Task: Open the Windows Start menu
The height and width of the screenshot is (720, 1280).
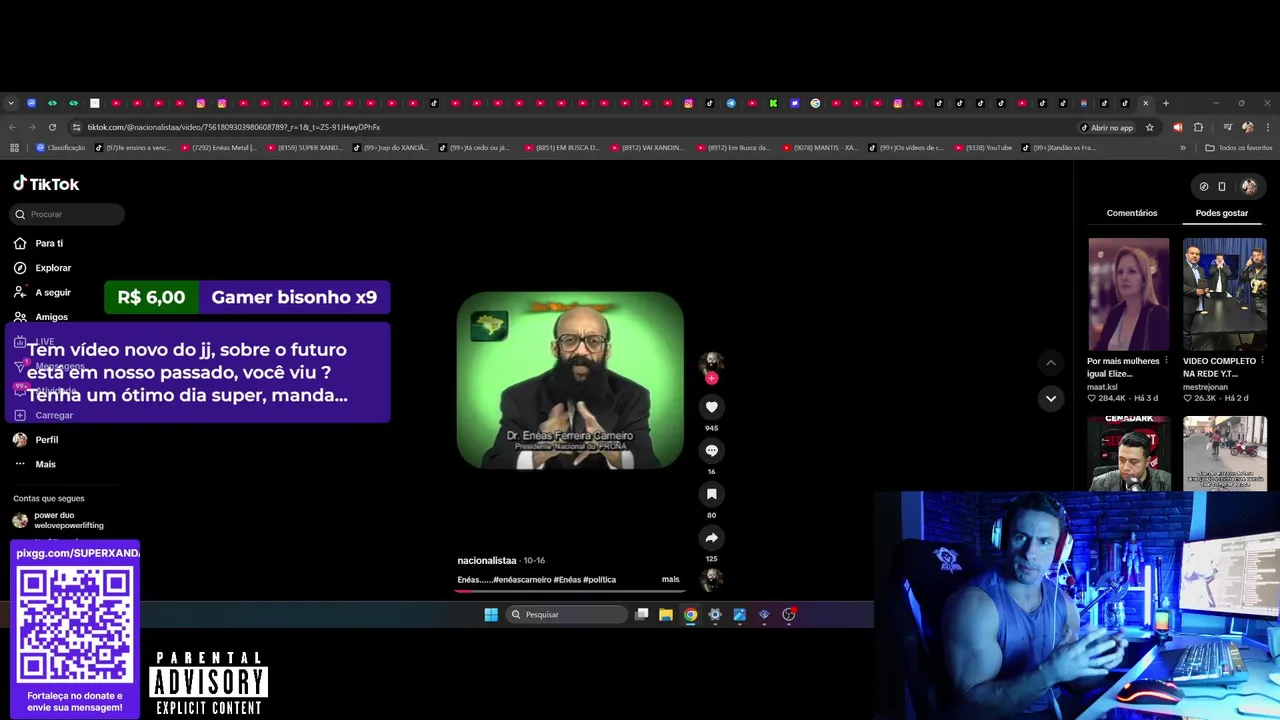Action: [x=491, y=614]
